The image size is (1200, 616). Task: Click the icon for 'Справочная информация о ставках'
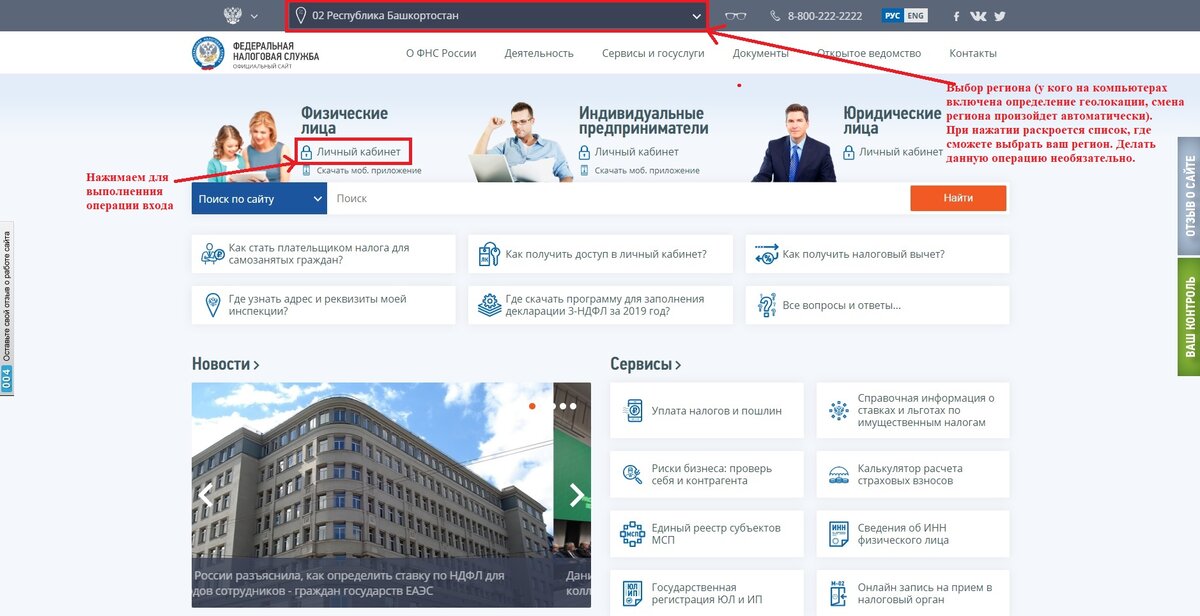(839, 410)
